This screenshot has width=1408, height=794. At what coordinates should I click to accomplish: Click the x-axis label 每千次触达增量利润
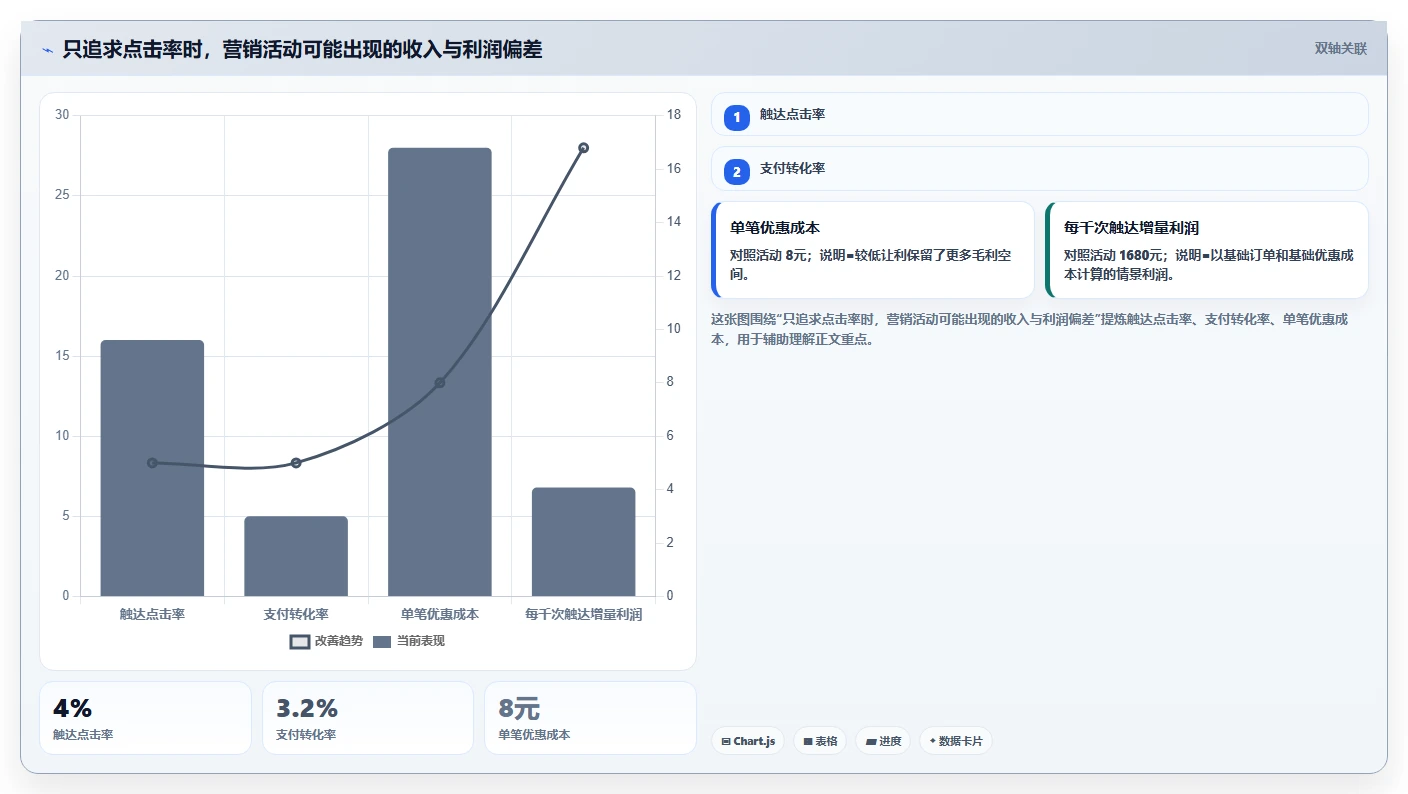(583, 614)
